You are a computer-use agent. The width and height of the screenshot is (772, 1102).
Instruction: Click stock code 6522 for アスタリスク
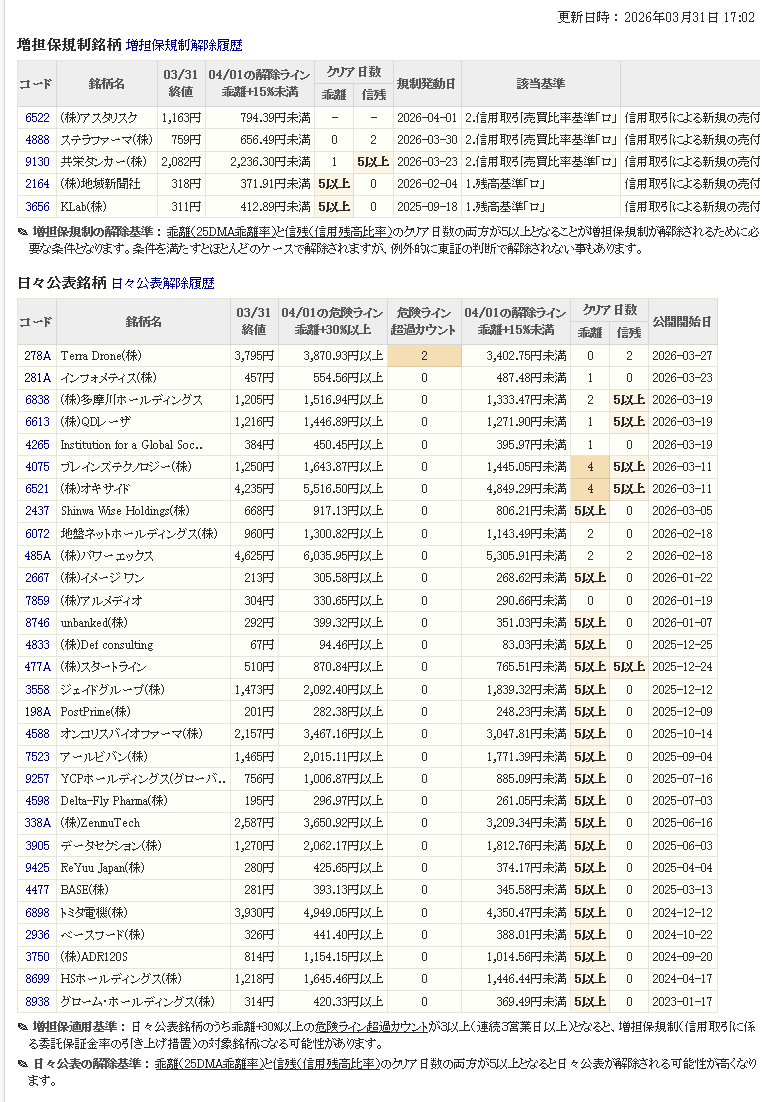[x=37, y=118]
